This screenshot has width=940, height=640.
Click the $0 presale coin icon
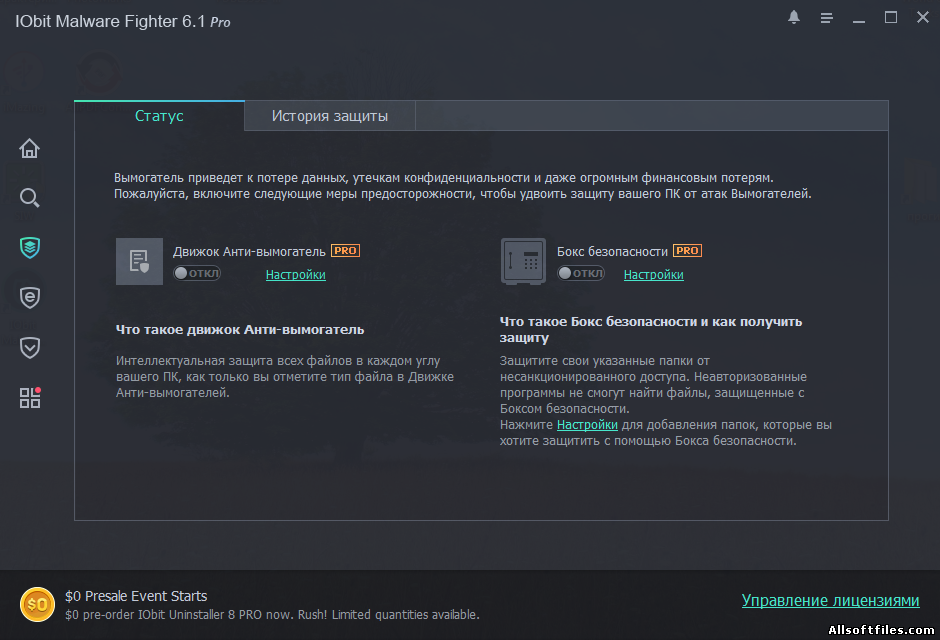coord(37,604)
